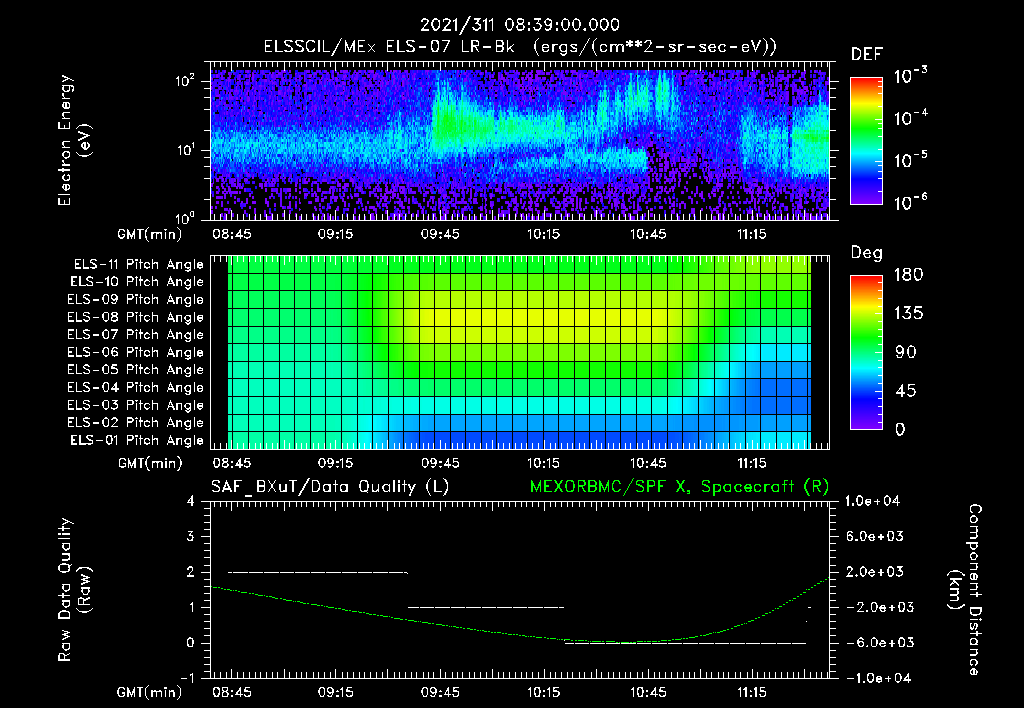The height and width of the screenshot is (708, 1024).
Task: Click the 08:45 tick label under the bottom plot
Action: pyautogui.click(x=232, y=692)
